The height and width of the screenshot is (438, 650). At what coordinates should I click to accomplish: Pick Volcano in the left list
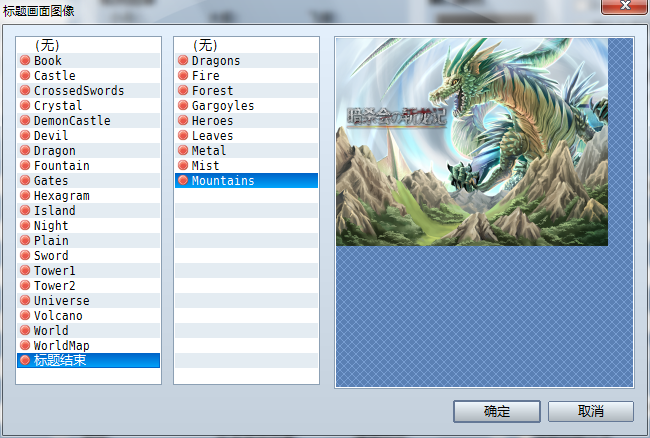[88, 315]
